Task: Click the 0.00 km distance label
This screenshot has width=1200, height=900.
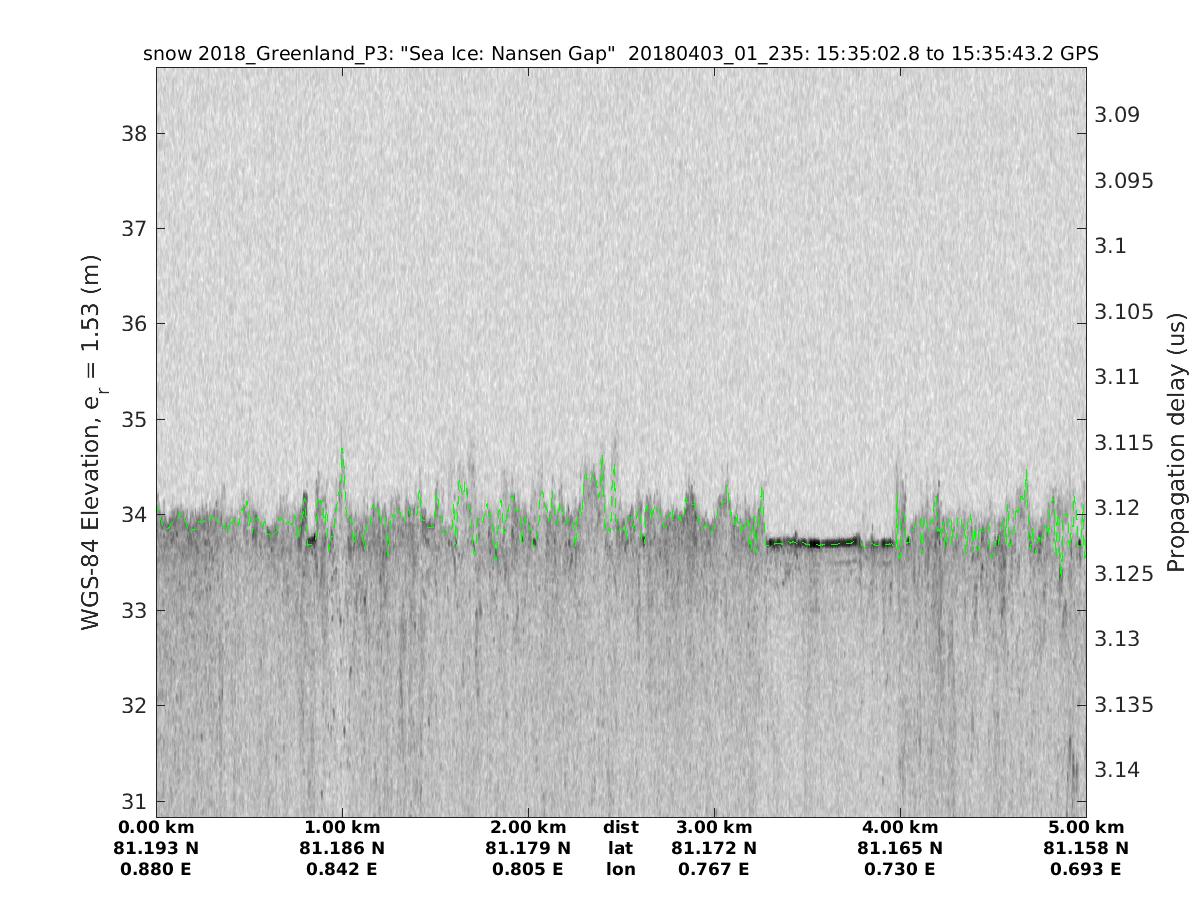Action: [x=156, y=827]
